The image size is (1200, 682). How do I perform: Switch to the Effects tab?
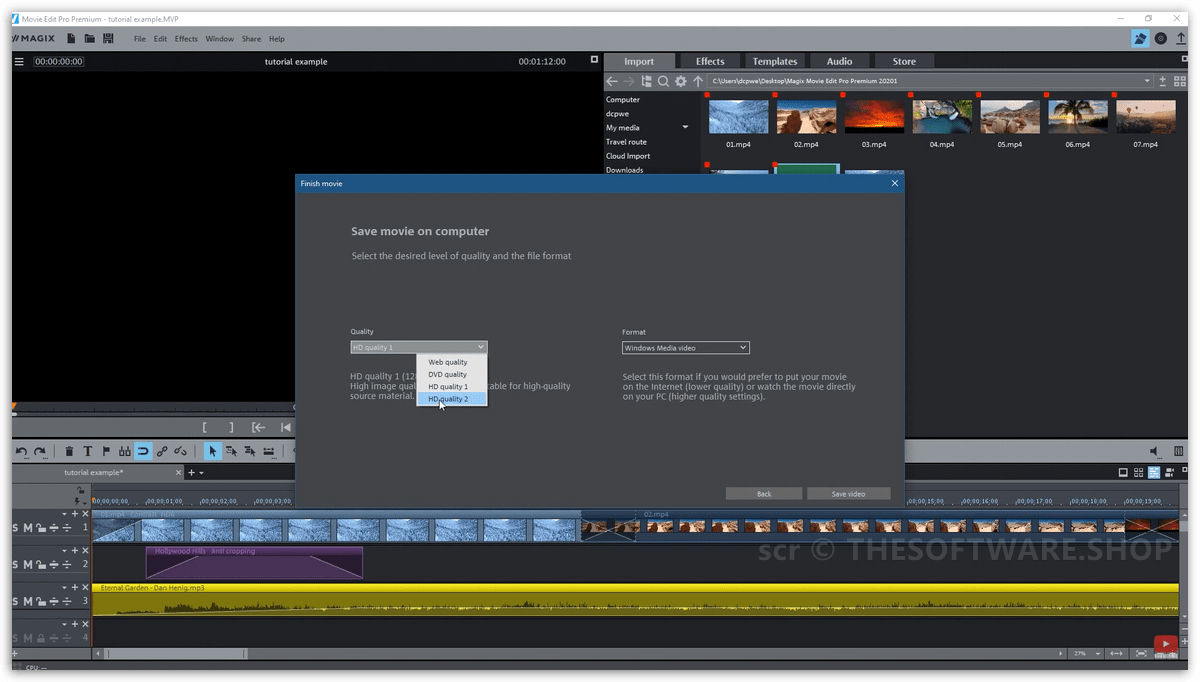click(x=710, y=61)
